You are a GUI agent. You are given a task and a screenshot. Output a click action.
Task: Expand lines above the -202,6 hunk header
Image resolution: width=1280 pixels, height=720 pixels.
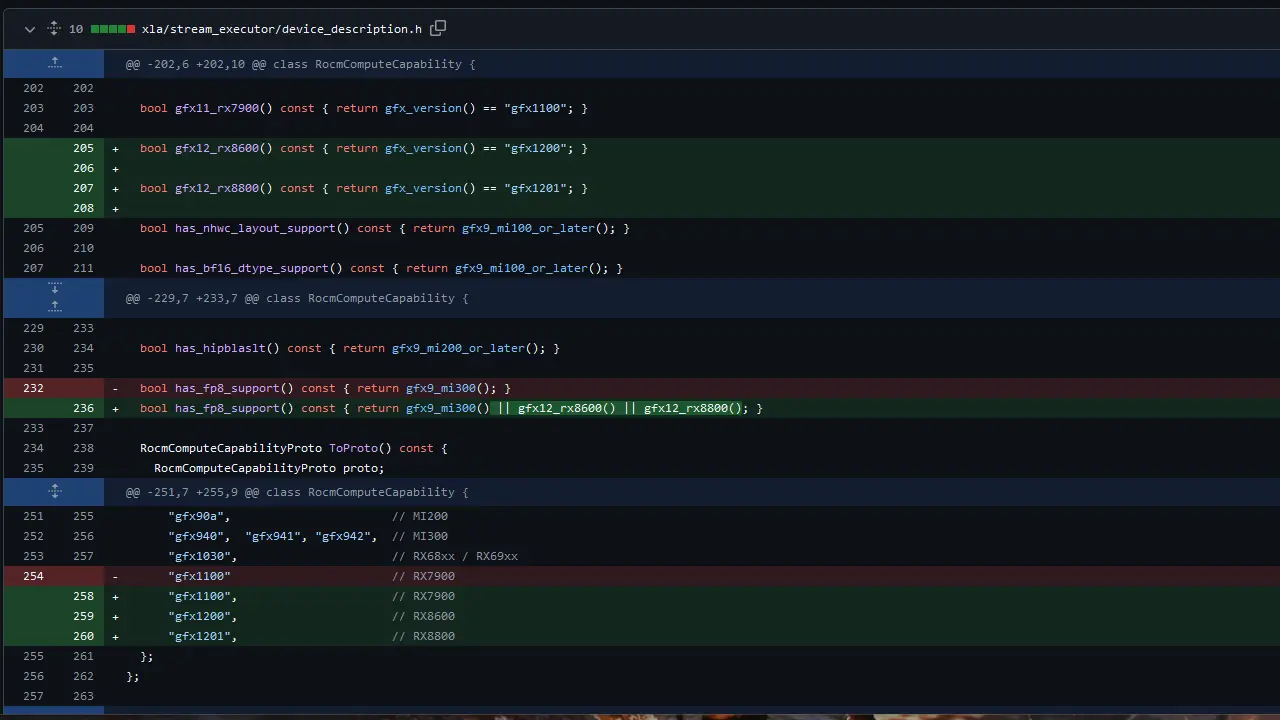[x=54, y=64]
